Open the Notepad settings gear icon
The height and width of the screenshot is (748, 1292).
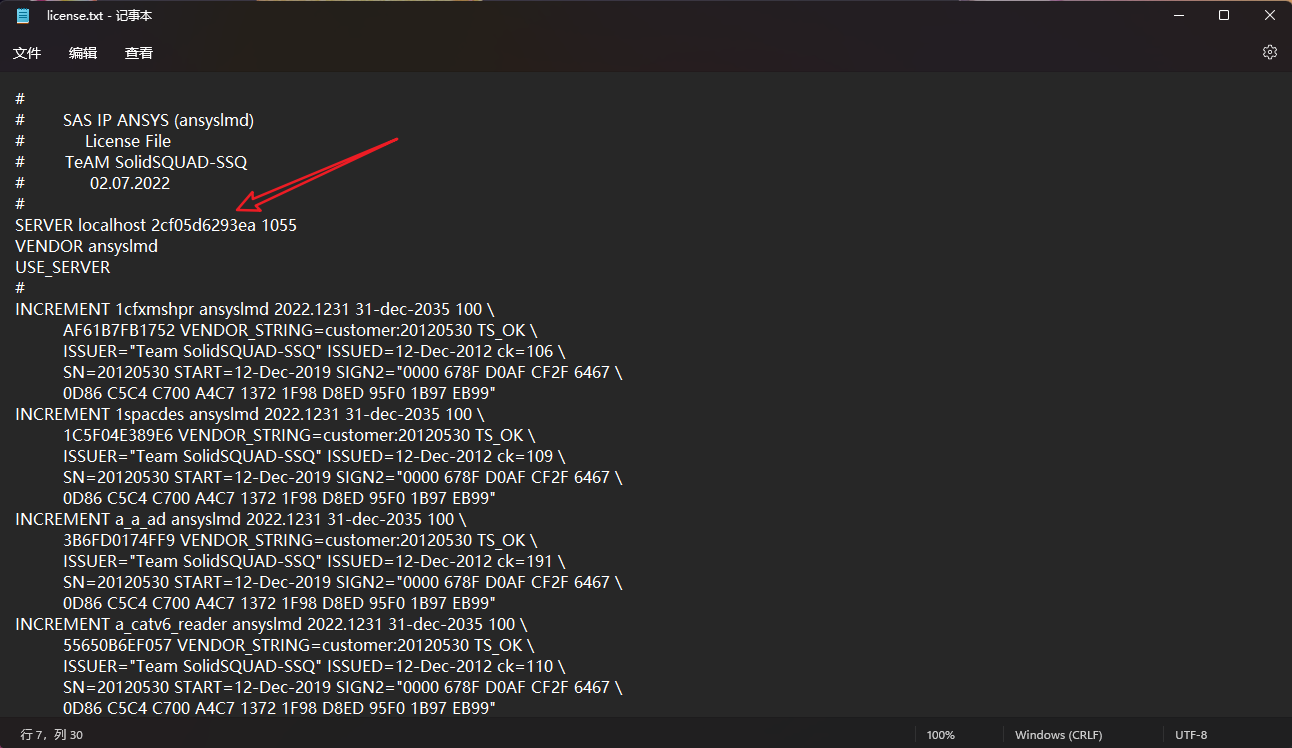1269,52
